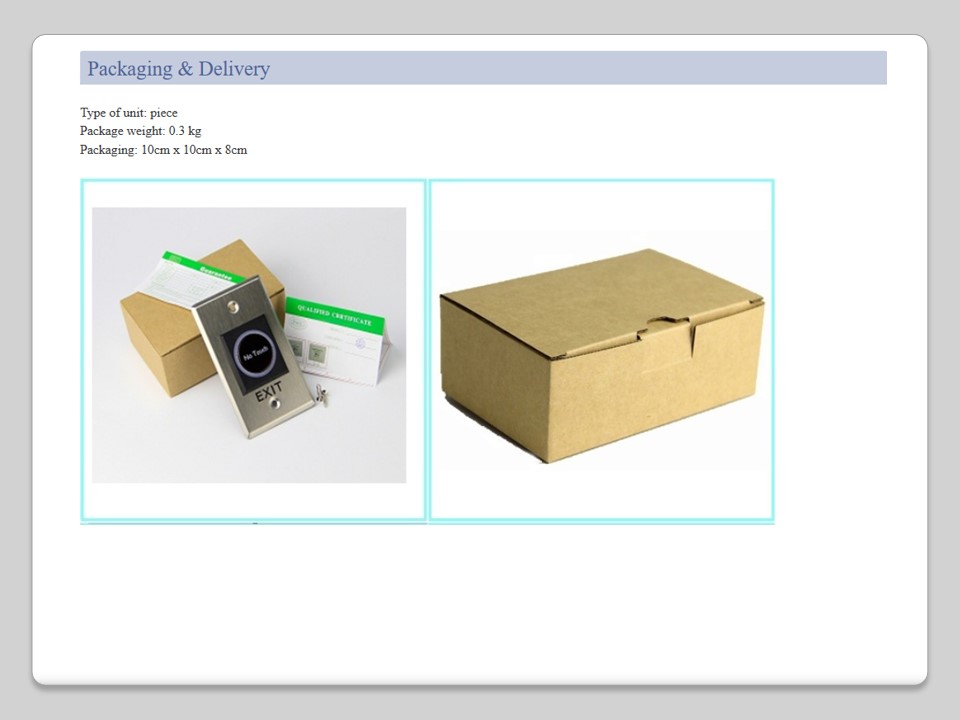960x720 pixels.
Task: Select the Packaging dimensions 10cm x 10cm x 8cm line
Action: click(x=163, y=150)
